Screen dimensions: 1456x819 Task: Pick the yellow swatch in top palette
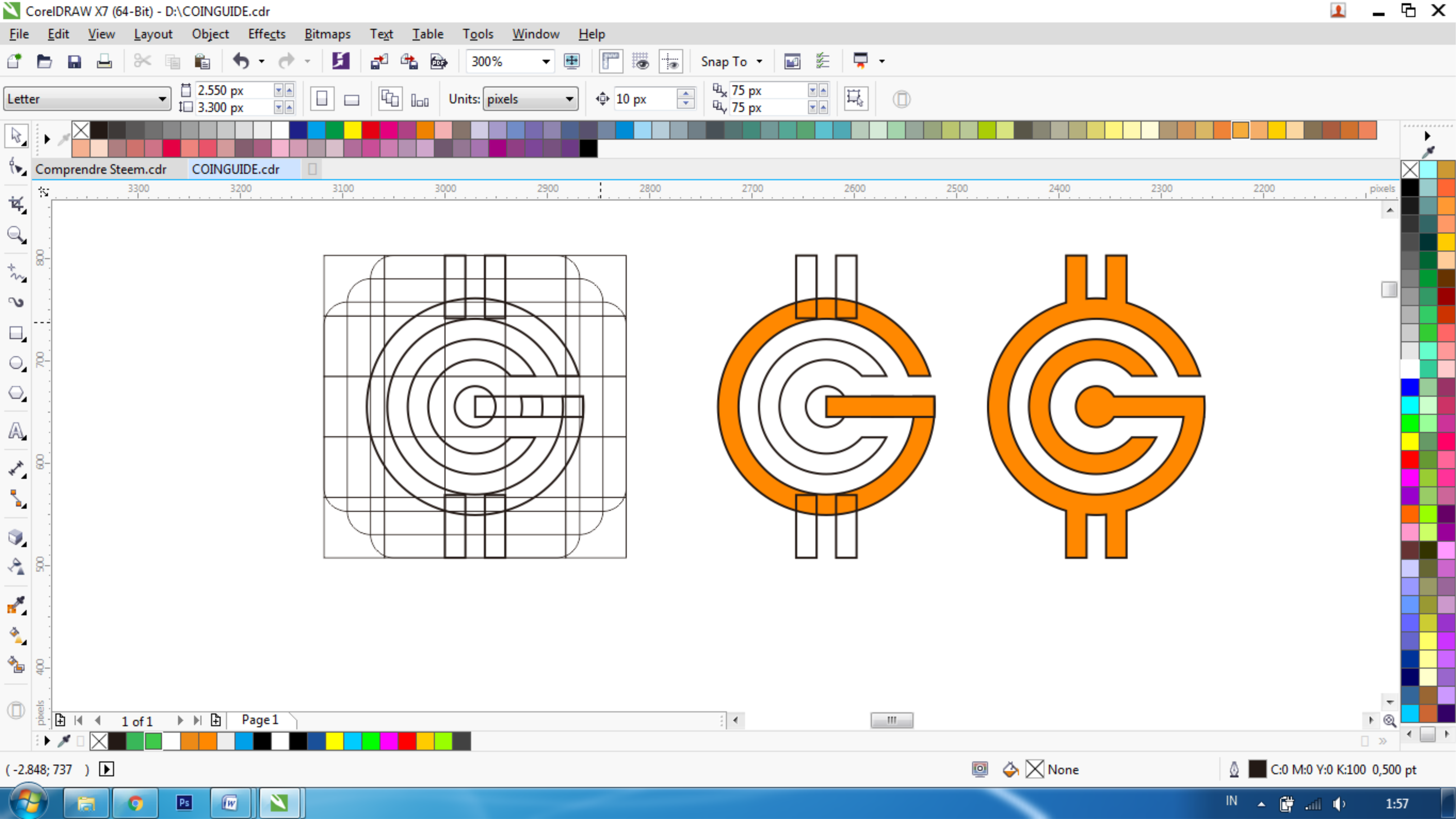(352, 130)
